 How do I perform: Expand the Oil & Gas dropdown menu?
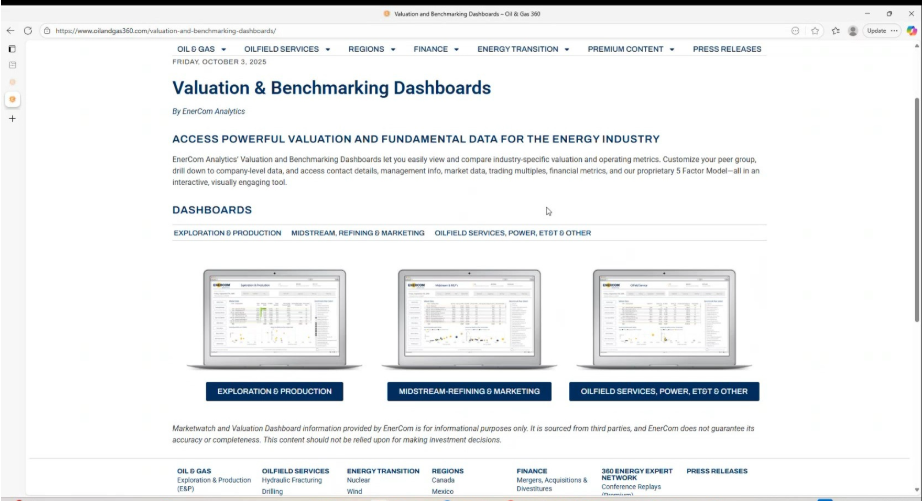point(201,49)
